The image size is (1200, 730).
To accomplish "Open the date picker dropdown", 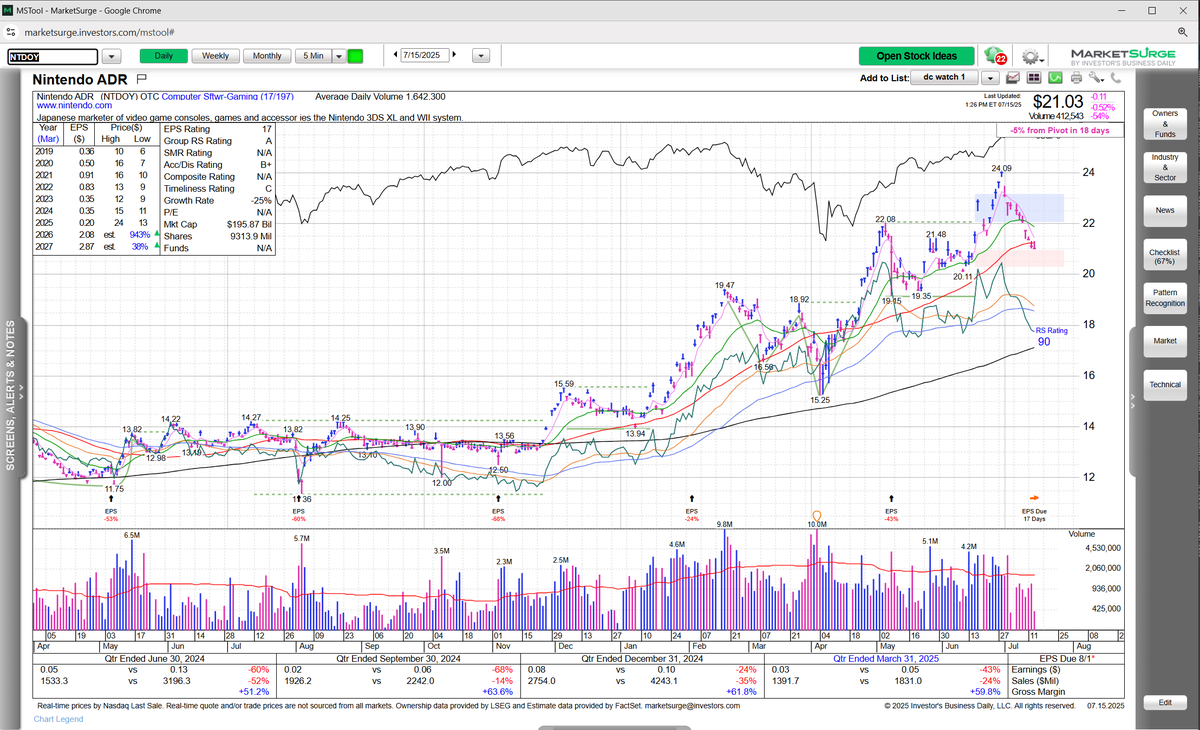I will [x=482, y=57].
